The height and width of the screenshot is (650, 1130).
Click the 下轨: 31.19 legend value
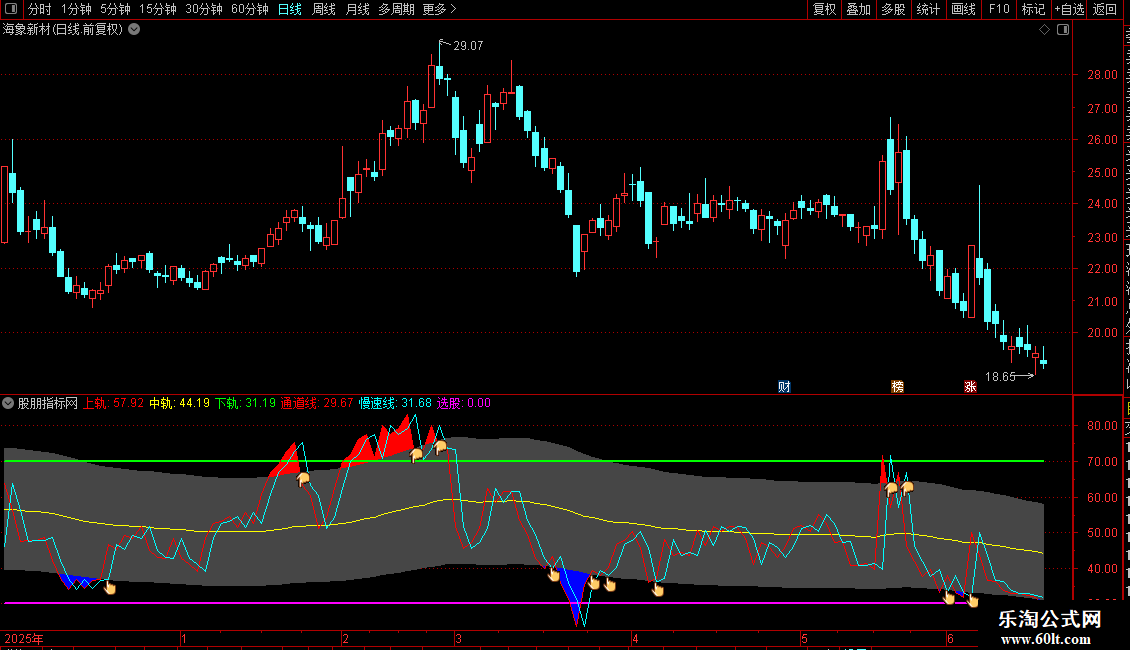(245, 404)
